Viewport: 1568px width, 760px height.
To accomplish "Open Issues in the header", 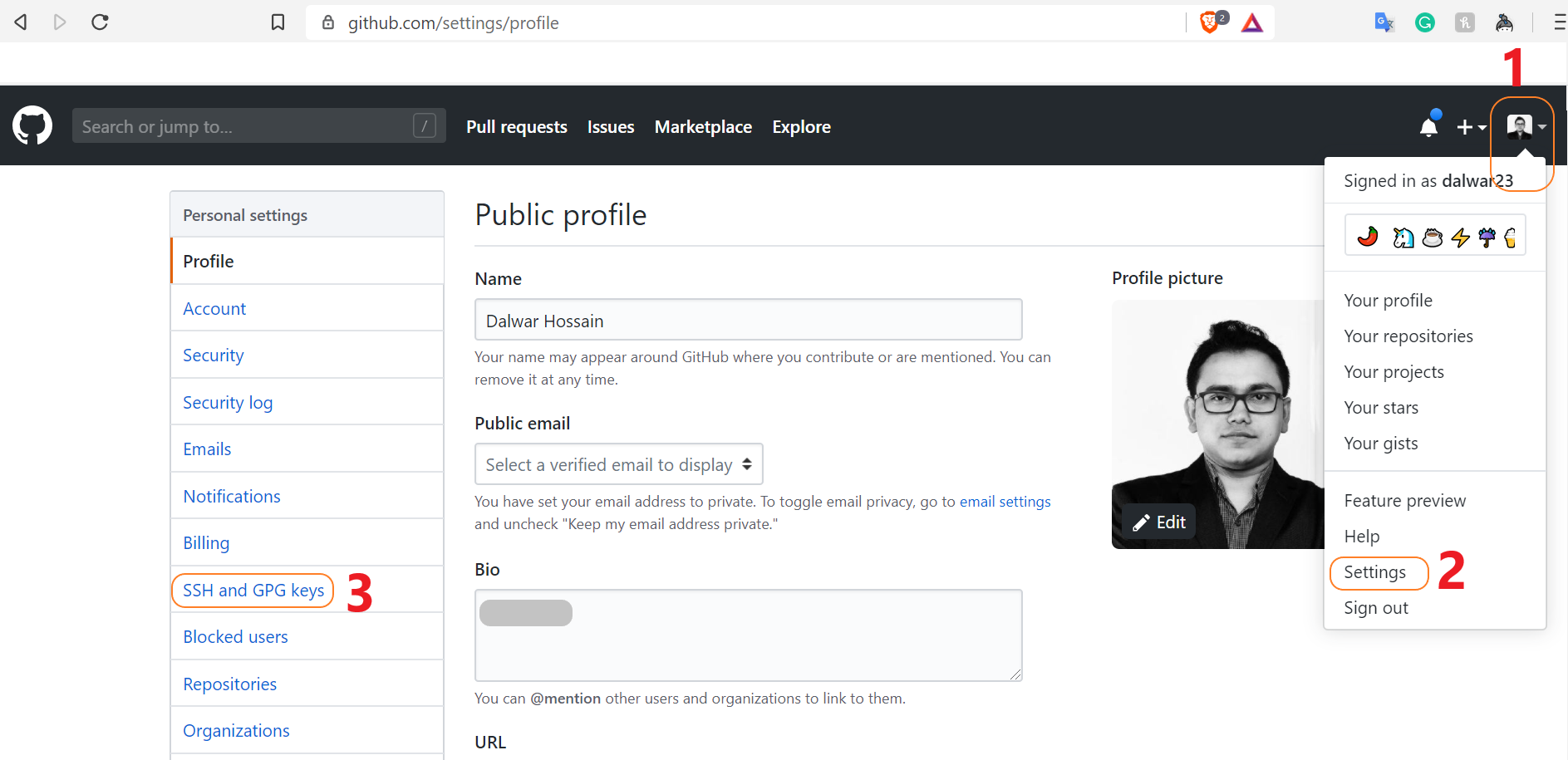I will point(611,127).
